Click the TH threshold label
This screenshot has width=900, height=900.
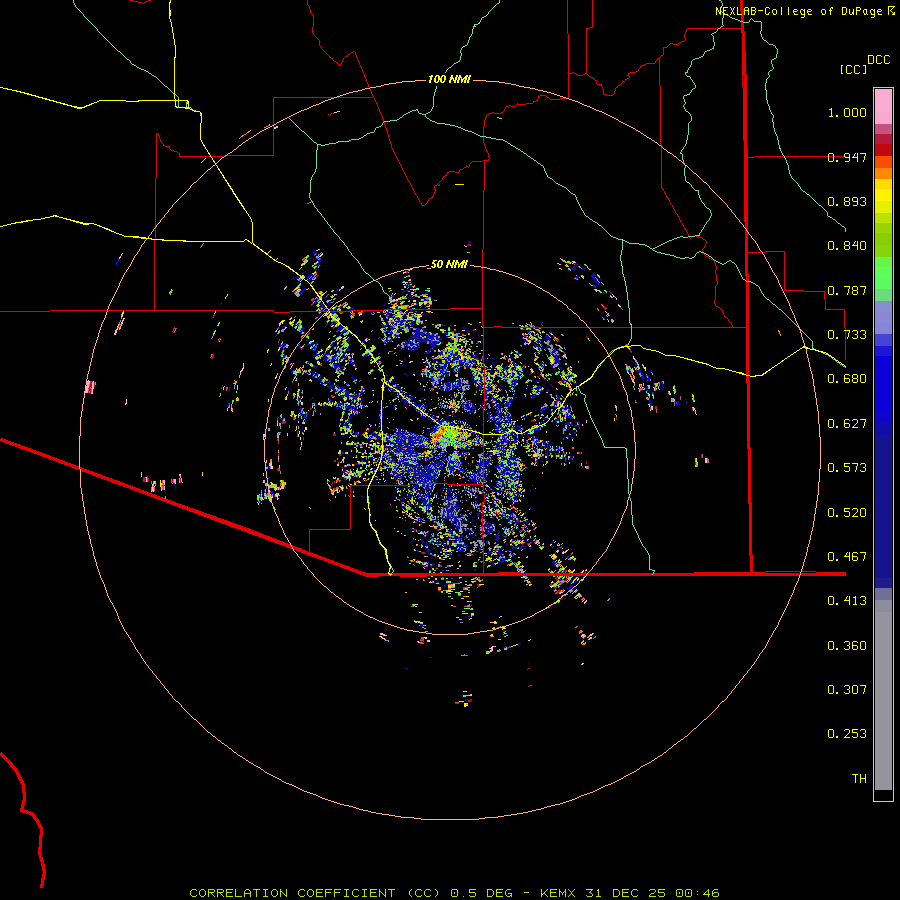click(859, 779)
